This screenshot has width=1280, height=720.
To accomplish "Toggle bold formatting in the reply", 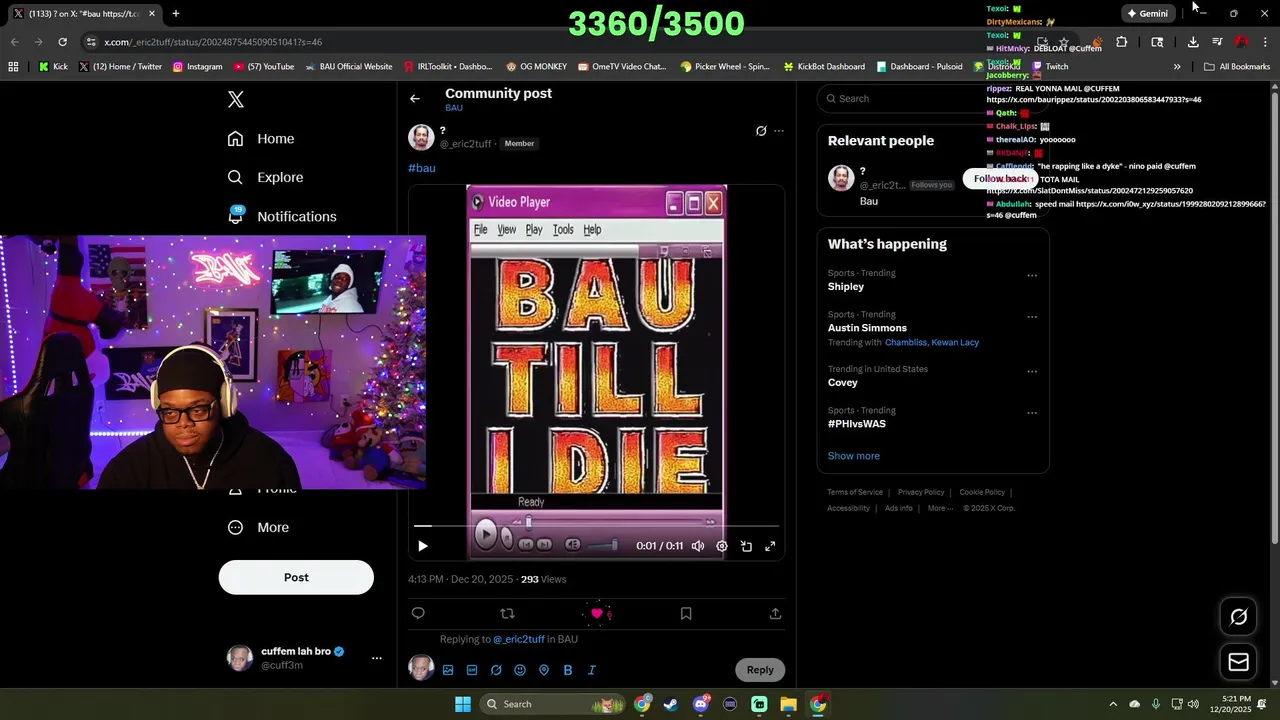I will pos(568,670).
